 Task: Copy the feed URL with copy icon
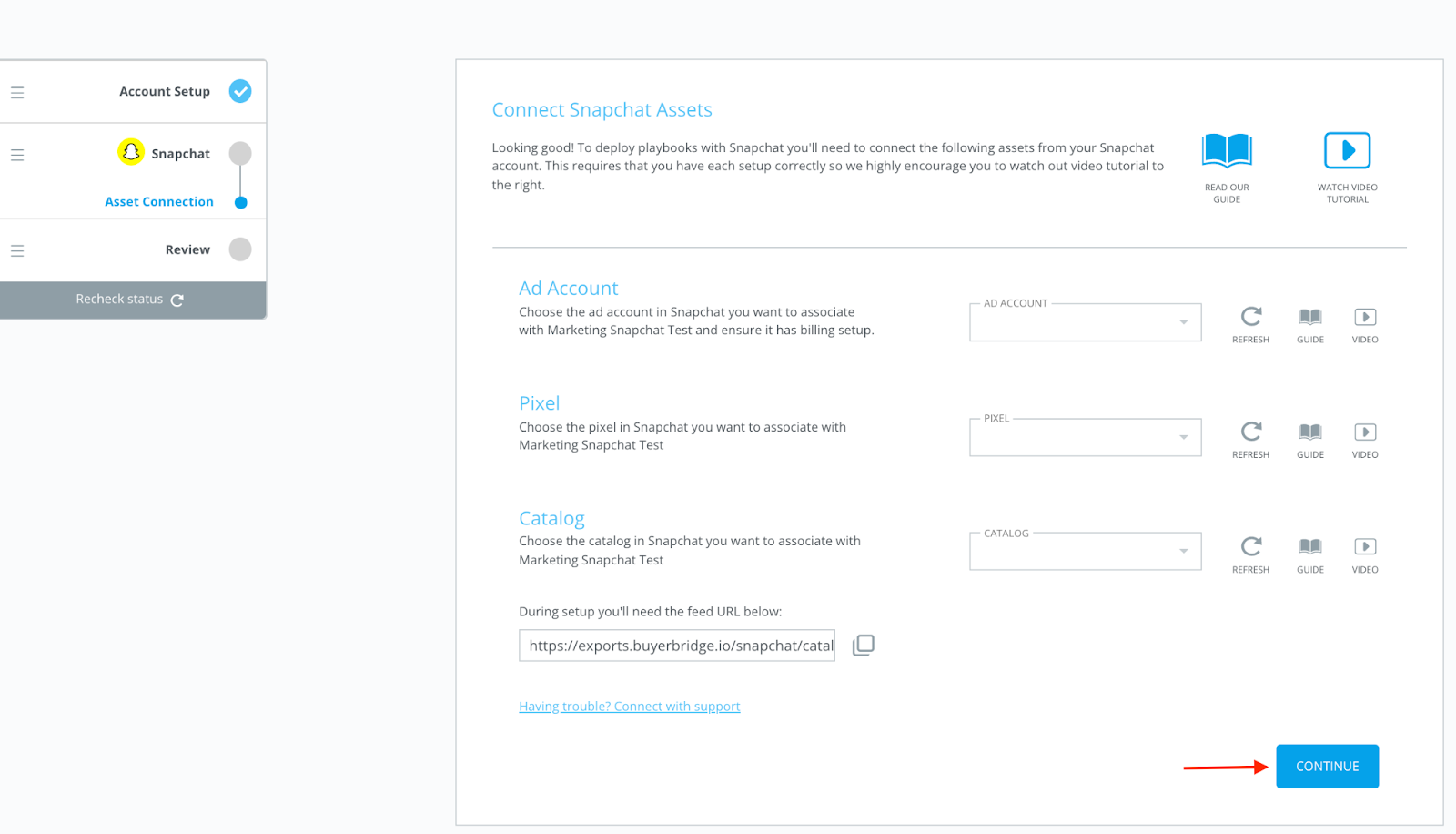(x=863, y=646)
